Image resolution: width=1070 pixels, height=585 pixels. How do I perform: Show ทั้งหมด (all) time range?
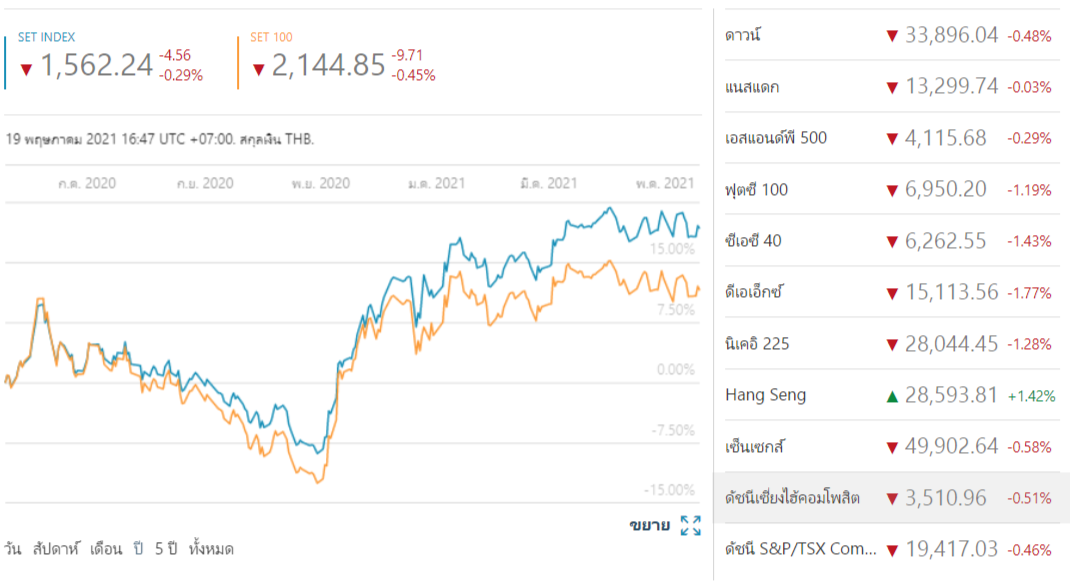click(x=211, y=549)
